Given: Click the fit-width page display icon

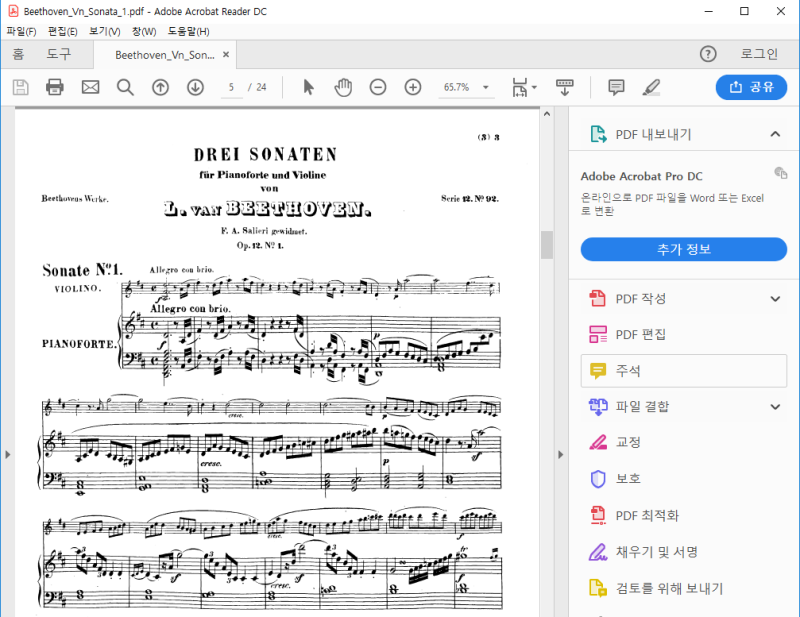Looking at the screenshot, I should (x=519, y=87).
